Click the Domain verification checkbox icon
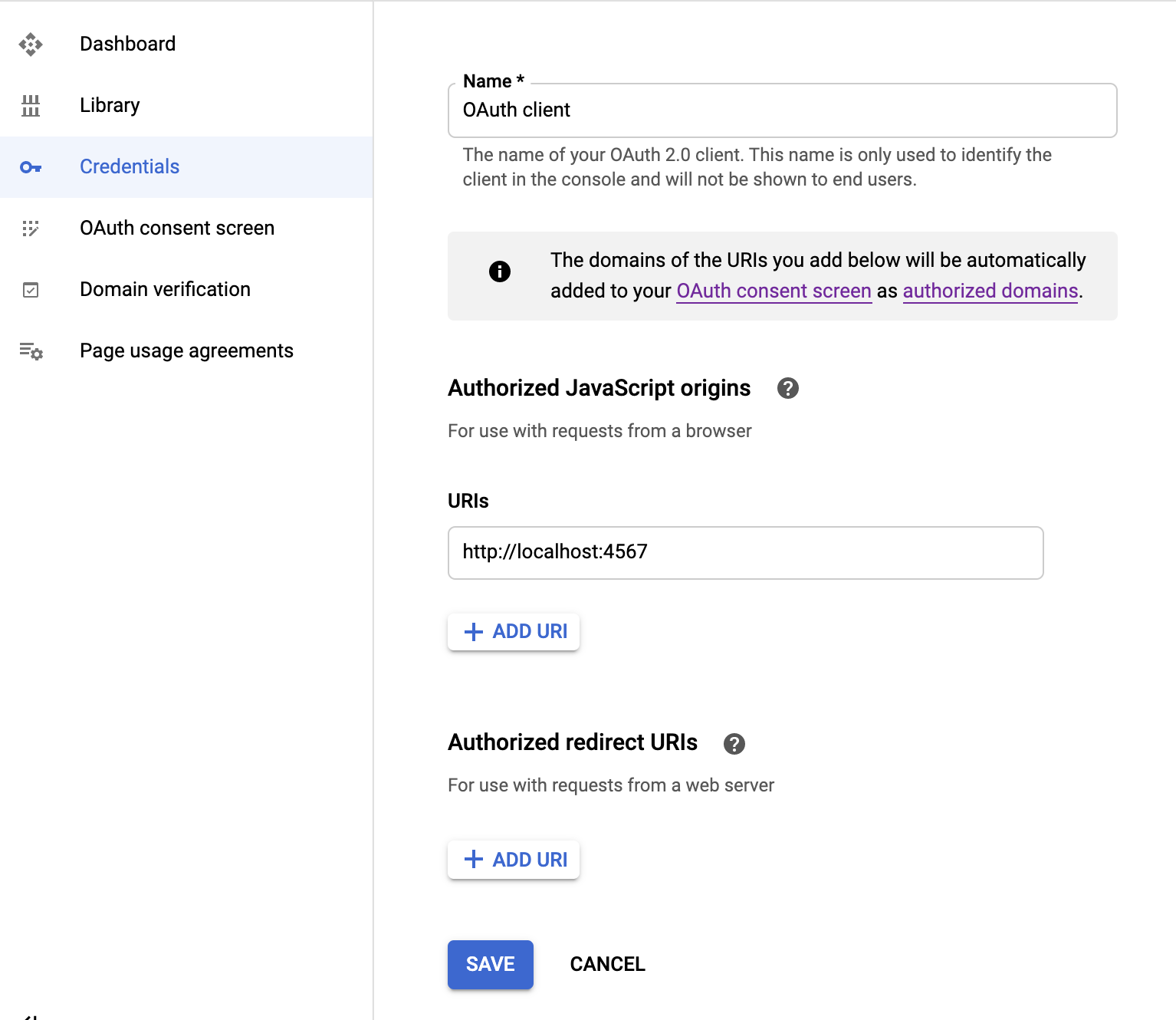Image resolution: width=1176 pixels, height=1020 pixels. 31,290
